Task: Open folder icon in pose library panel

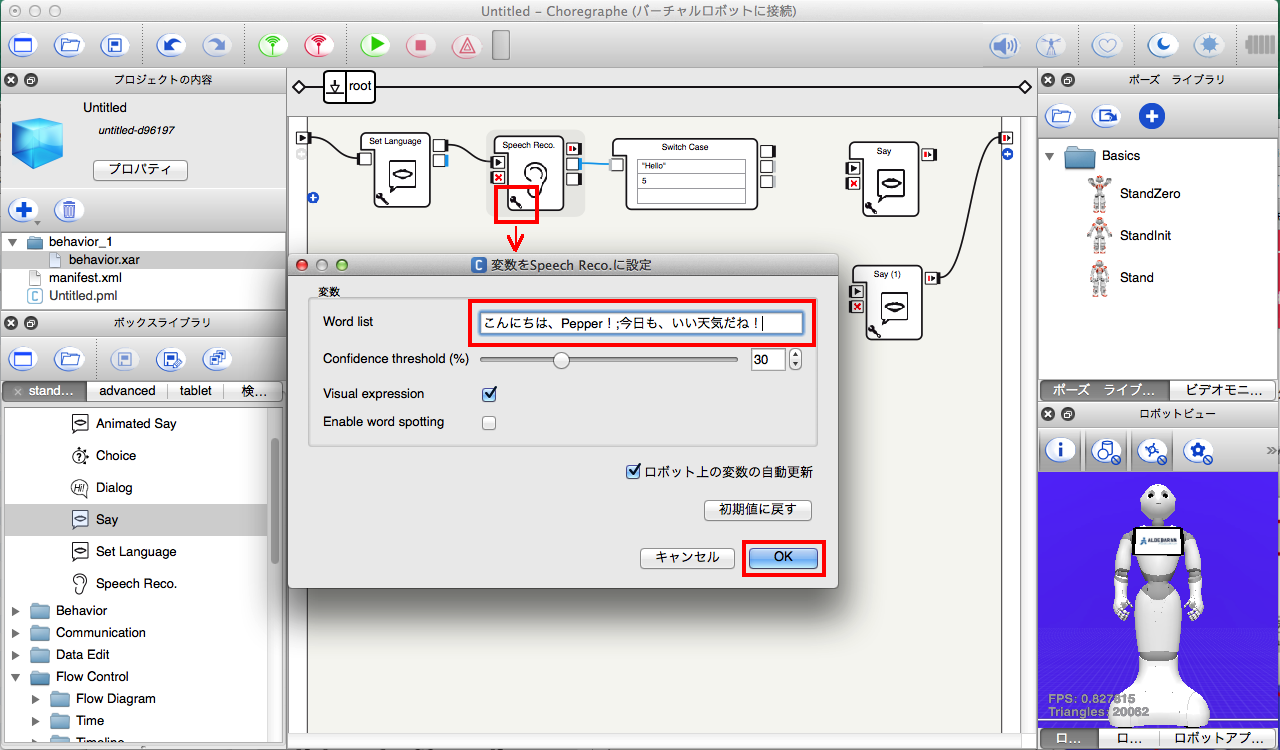Action: 1060,116
